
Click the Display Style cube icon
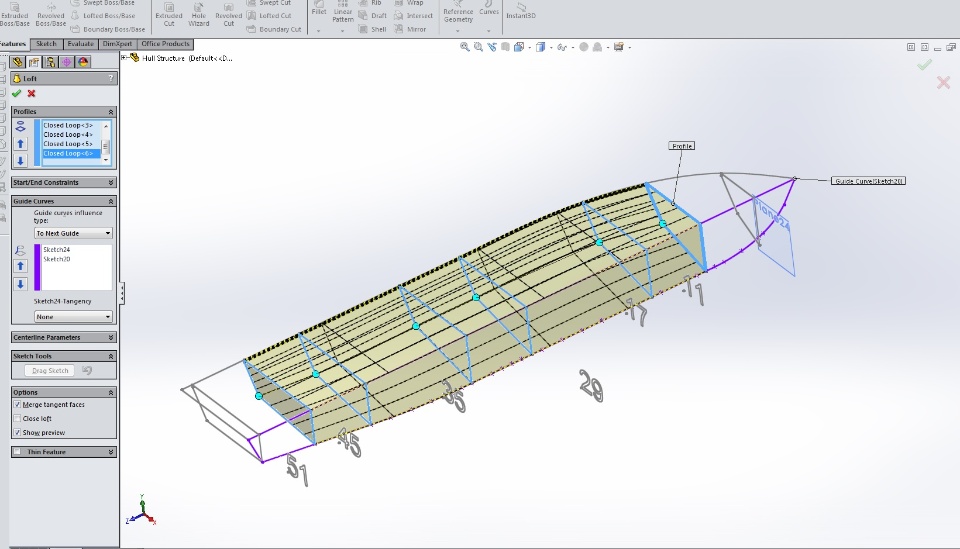click(x=541, y=47)
